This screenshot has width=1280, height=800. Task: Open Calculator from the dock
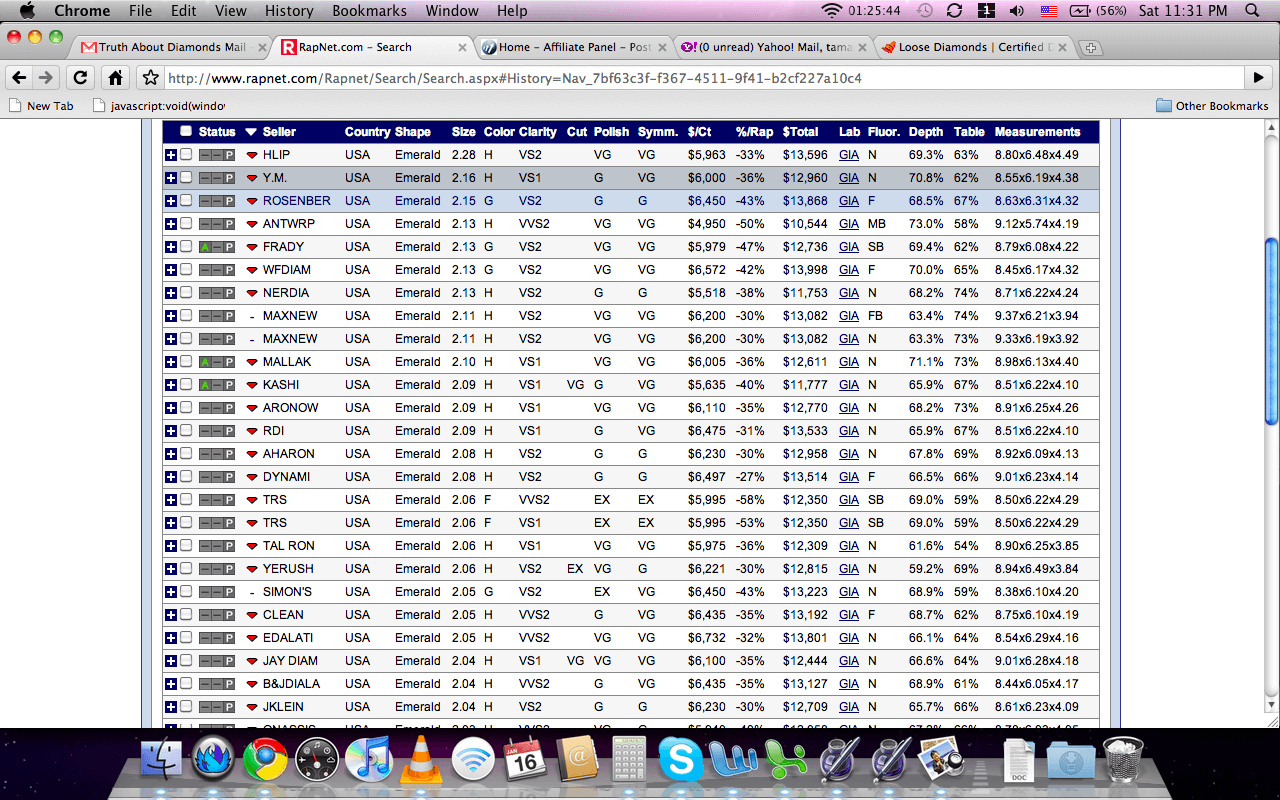pyautogui.click(x=629, y=760)
